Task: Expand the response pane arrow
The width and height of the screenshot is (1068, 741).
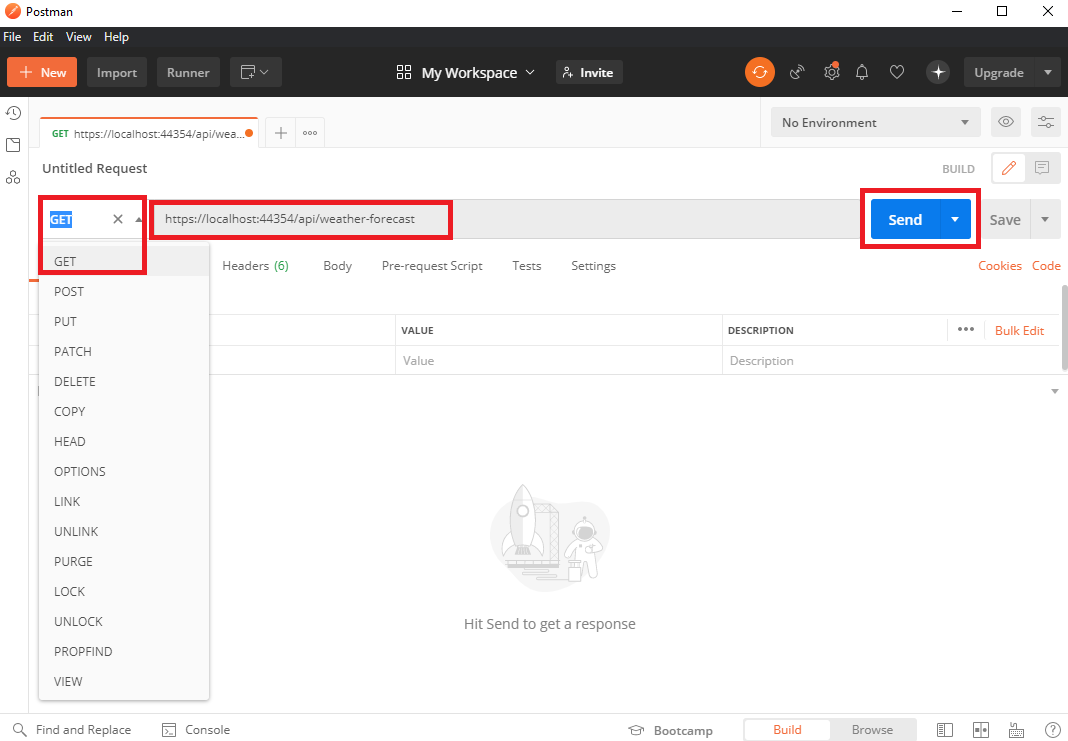Action: point(1054,391)
